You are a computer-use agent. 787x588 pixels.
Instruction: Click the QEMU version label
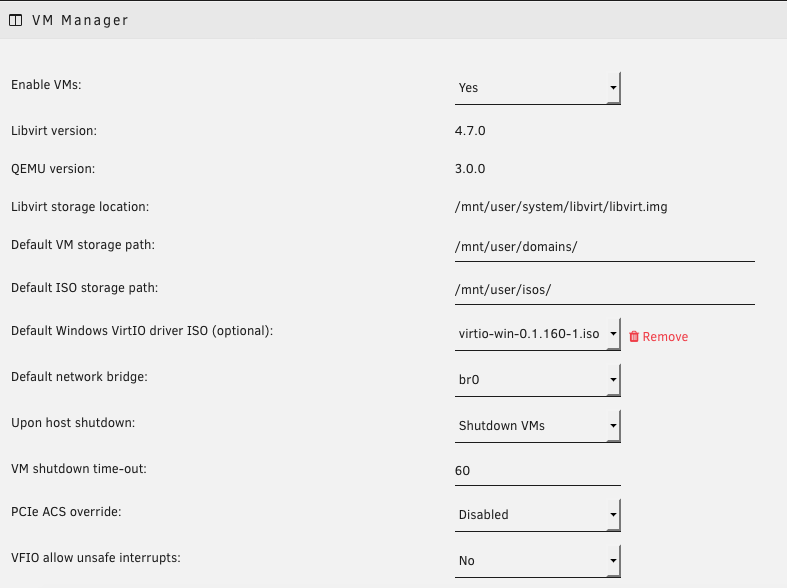coord(53,169)
